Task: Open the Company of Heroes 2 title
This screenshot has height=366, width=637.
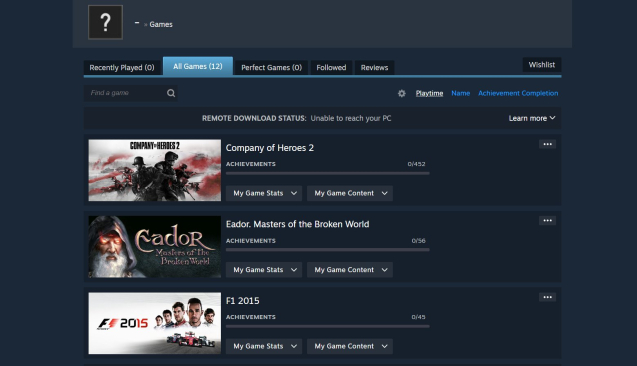Action: [x=270, y=148]
